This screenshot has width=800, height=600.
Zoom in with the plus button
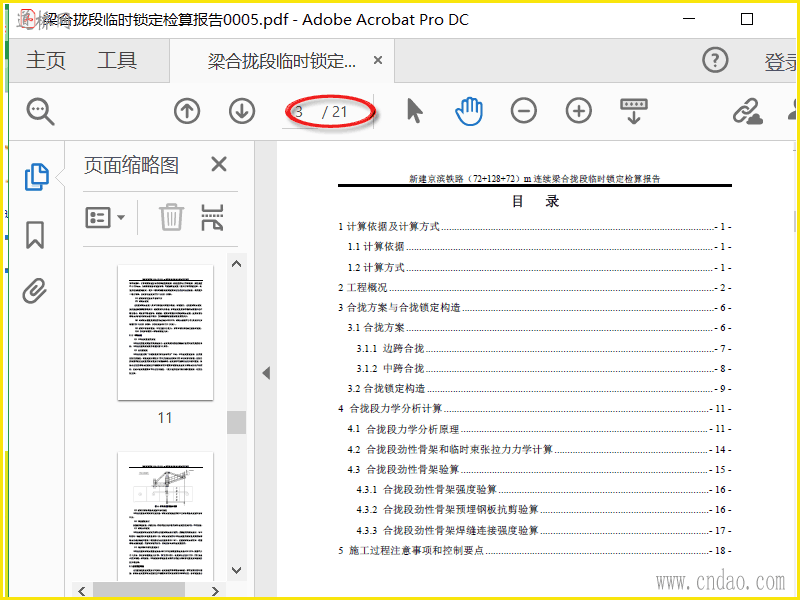[x=579, y=111]
